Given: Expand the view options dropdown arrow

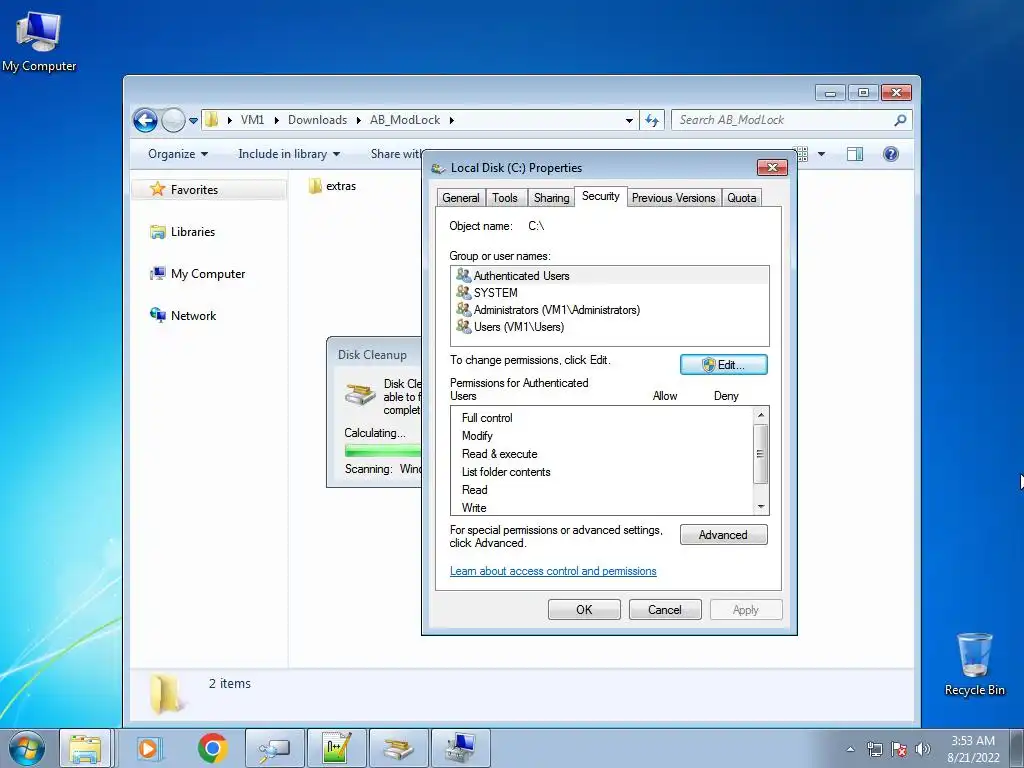Looking at the screenshot, I should pyautogui.click(x=821, y=154).
